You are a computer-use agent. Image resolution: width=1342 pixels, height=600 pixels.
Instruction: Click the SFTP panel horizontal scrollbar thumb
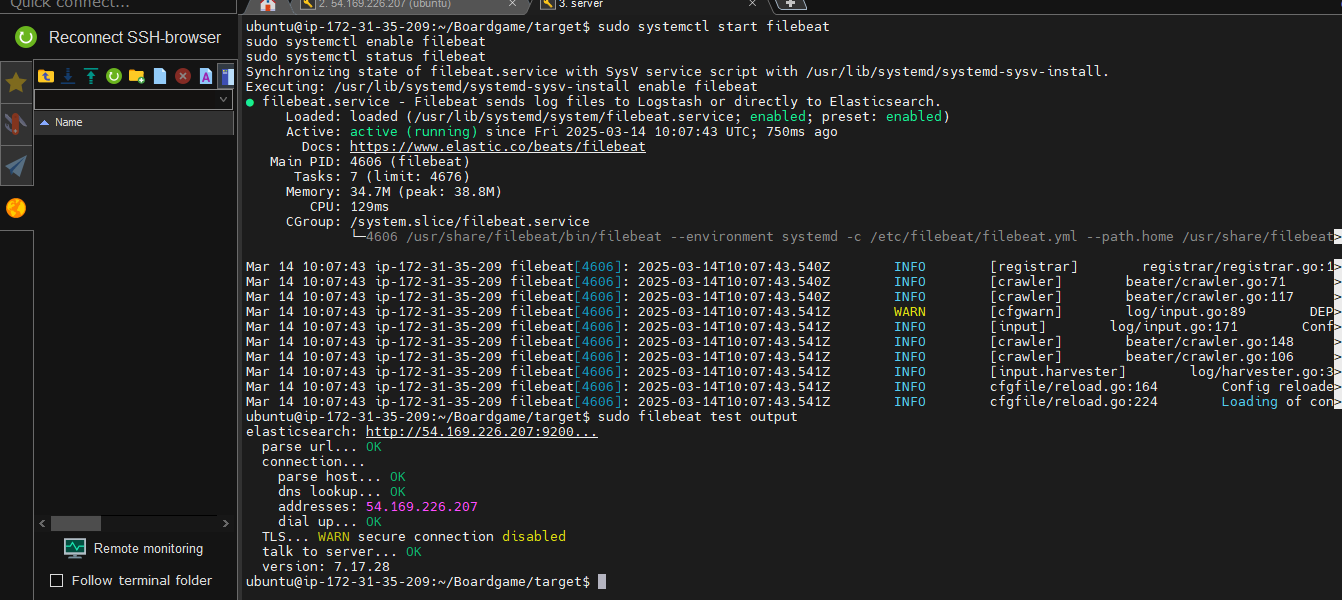coord(76,523)
